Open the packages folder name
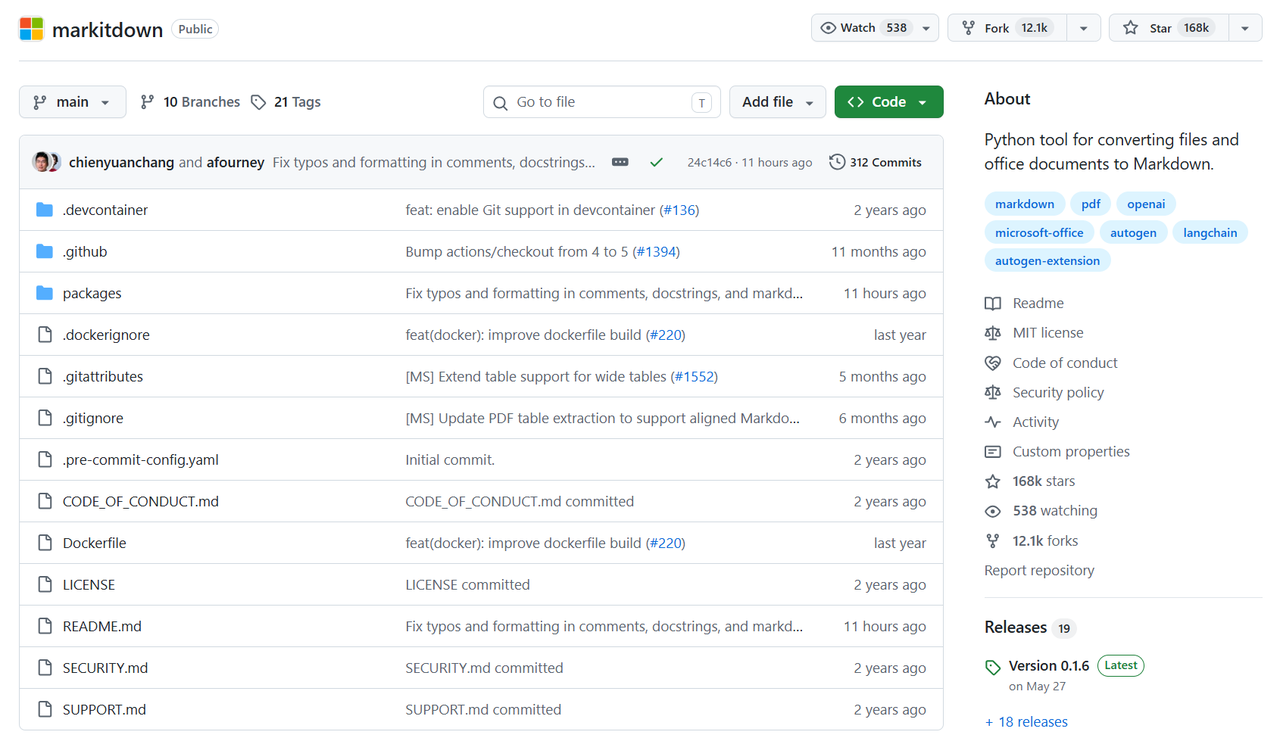The width and height of the screenshot is (1280, 738). coord(92,294)
